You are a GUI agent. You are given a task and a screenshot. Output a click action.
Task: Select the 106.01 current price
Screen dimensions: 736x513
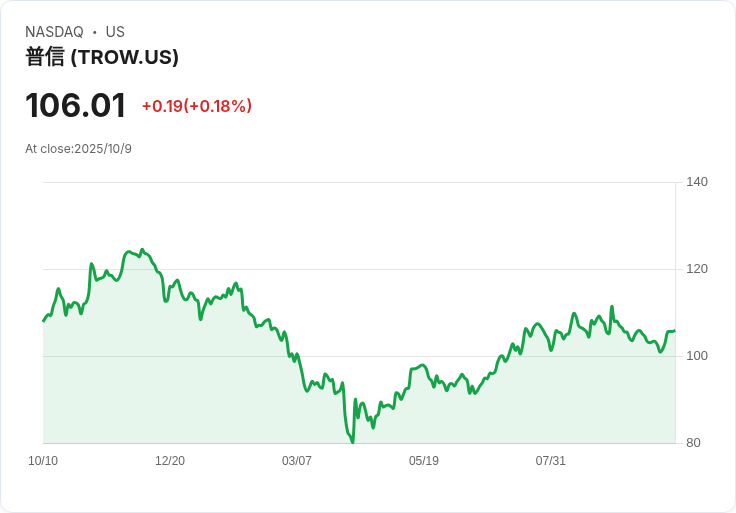[x=75, y=105]
